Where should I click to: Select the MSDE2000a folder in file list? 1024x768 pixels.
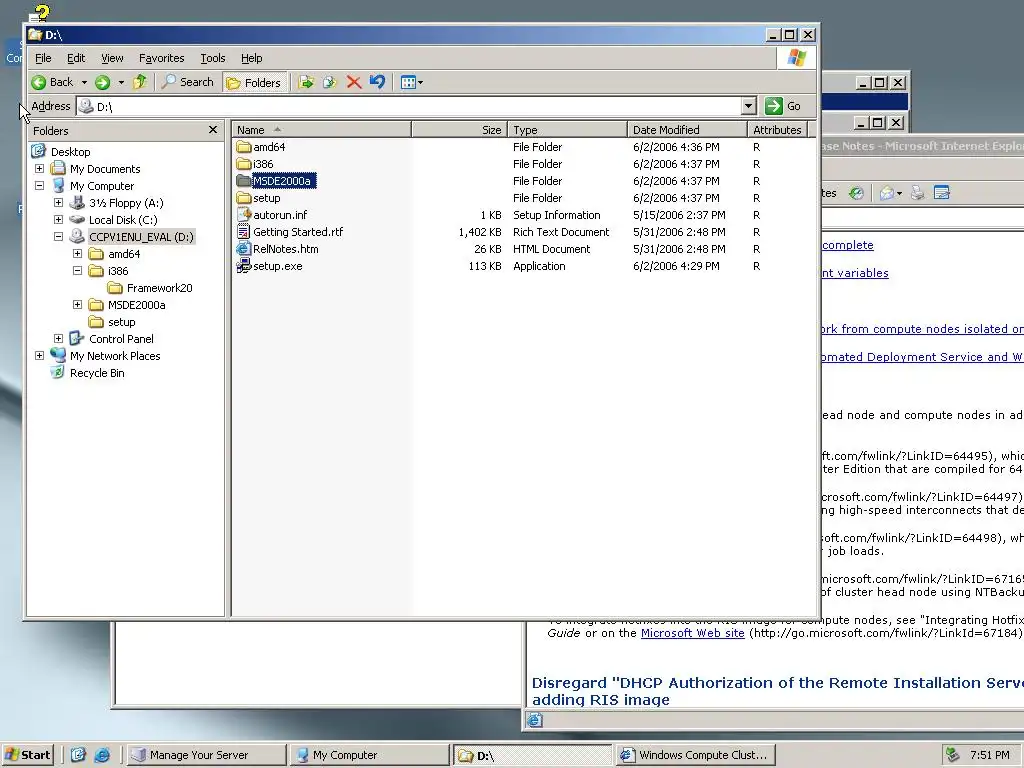click(x=282, y=181)
